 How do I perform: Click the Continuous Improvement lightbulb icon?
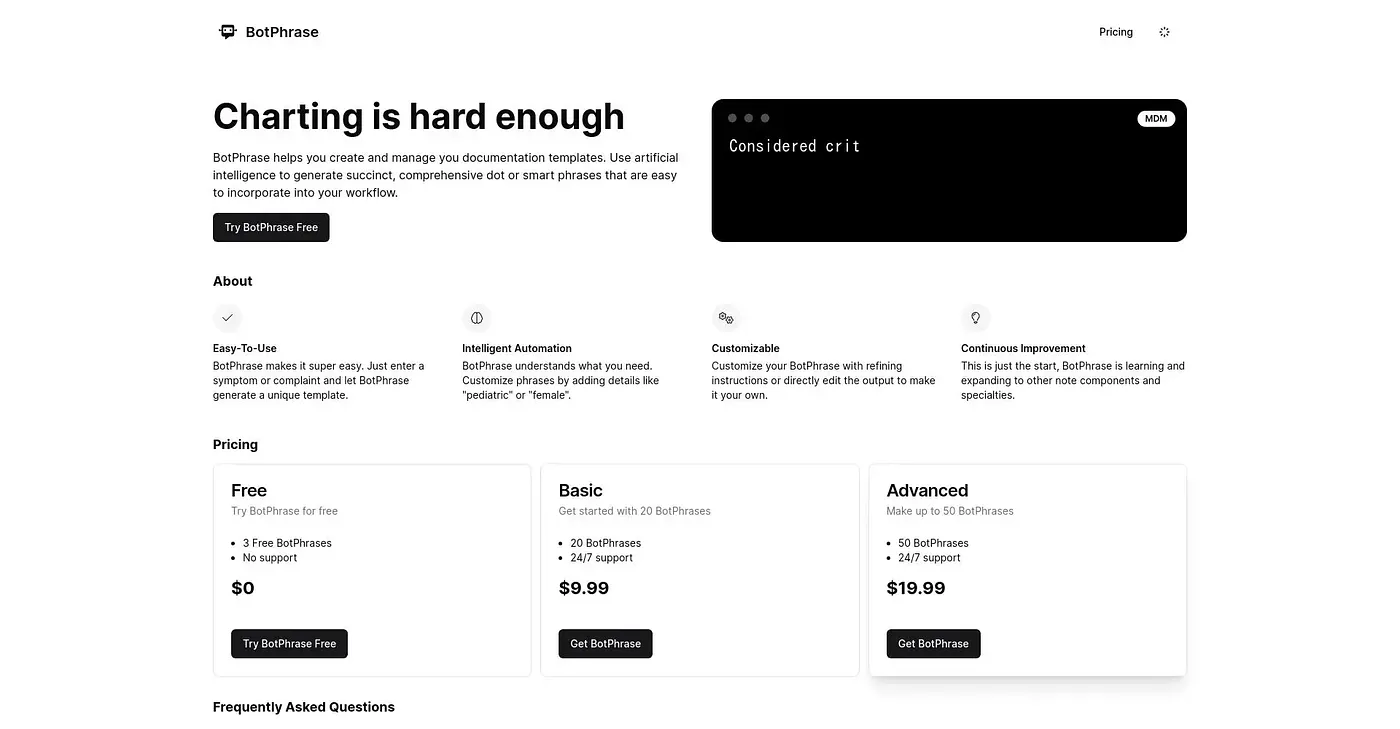click(976, 318)
